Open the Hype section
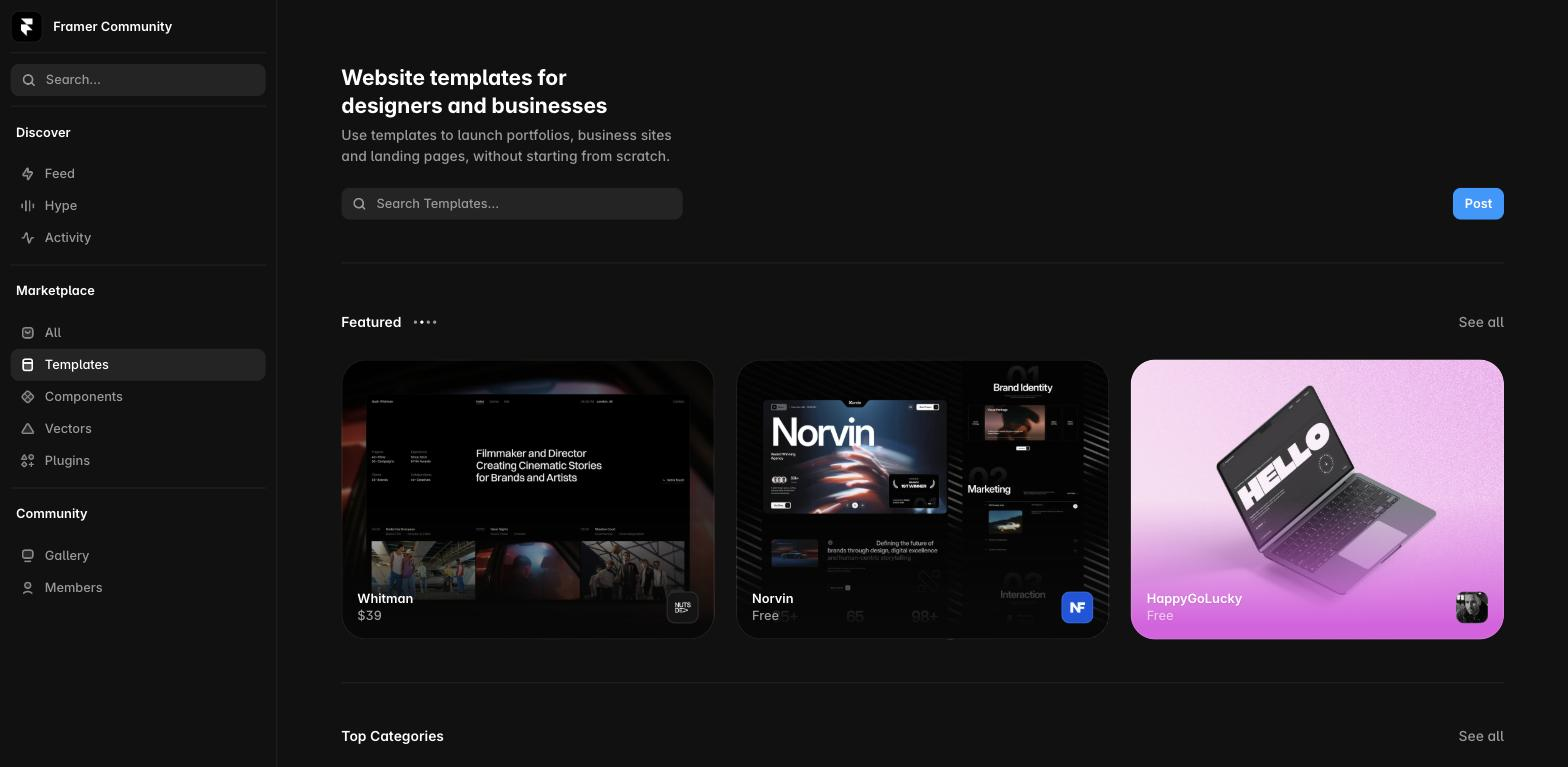Screen dimensions: 1568x767 [x=138, y=206]
